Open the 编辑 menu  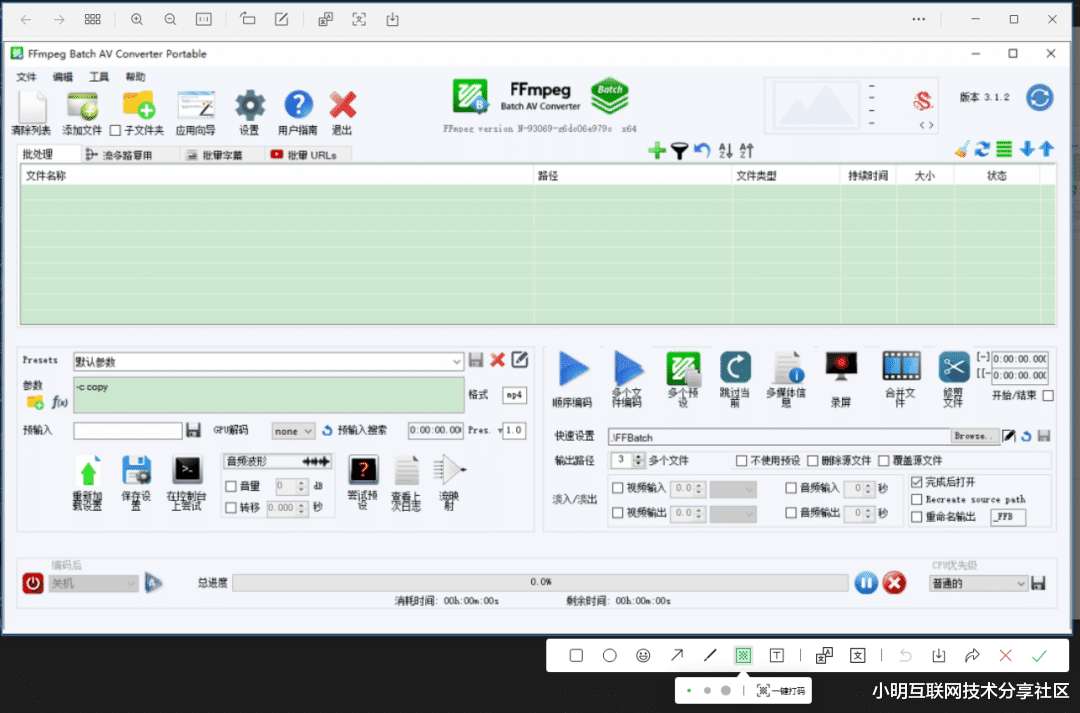coord(63,77)
